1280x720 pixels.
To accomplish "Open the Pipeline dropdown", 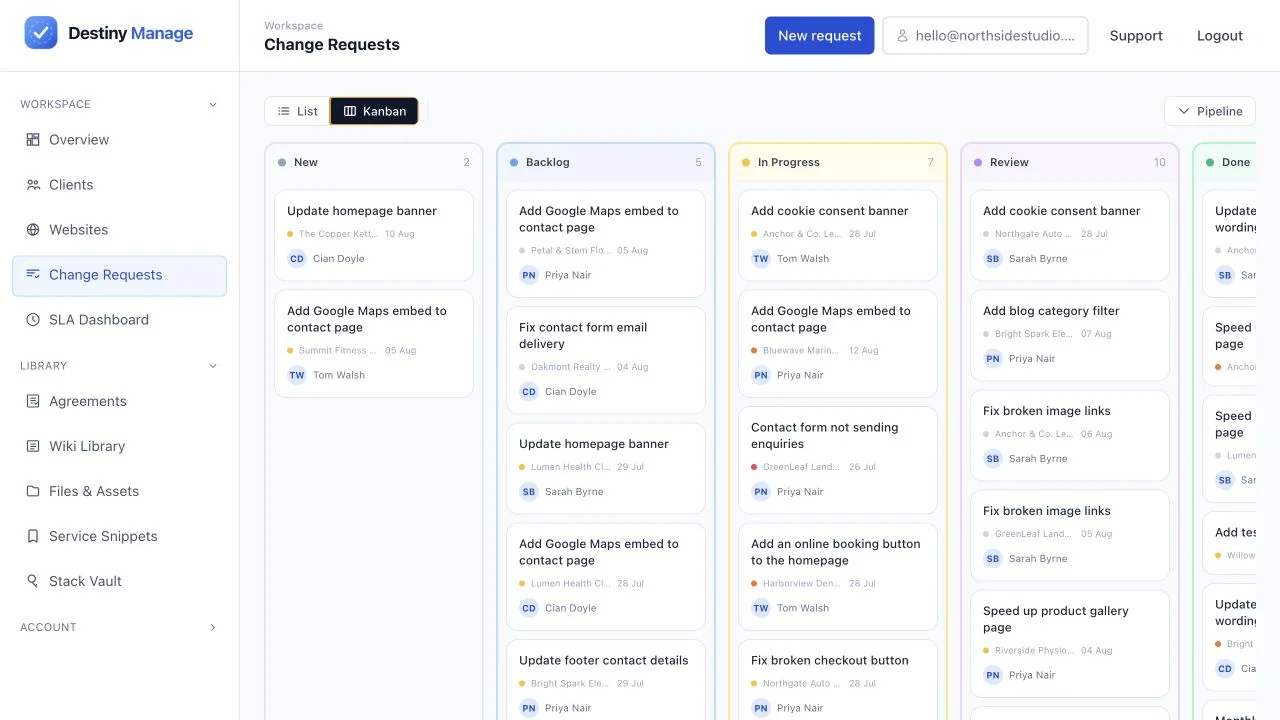I will 1210,111.
